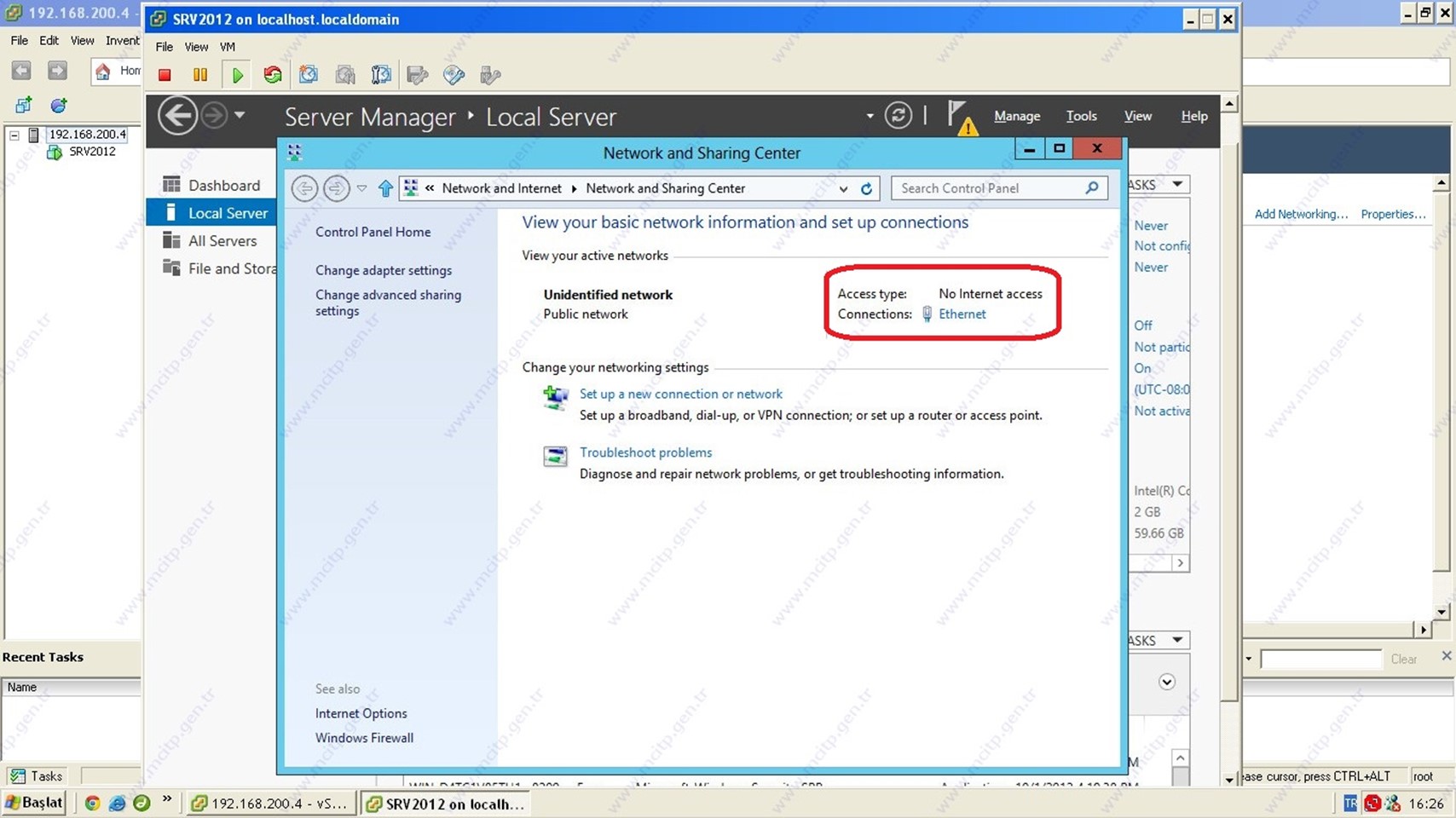Take a VM snapshot with the clock camera icon
Screen dimensions: 1456x818
pyautogui.click(x=309, y=75)
